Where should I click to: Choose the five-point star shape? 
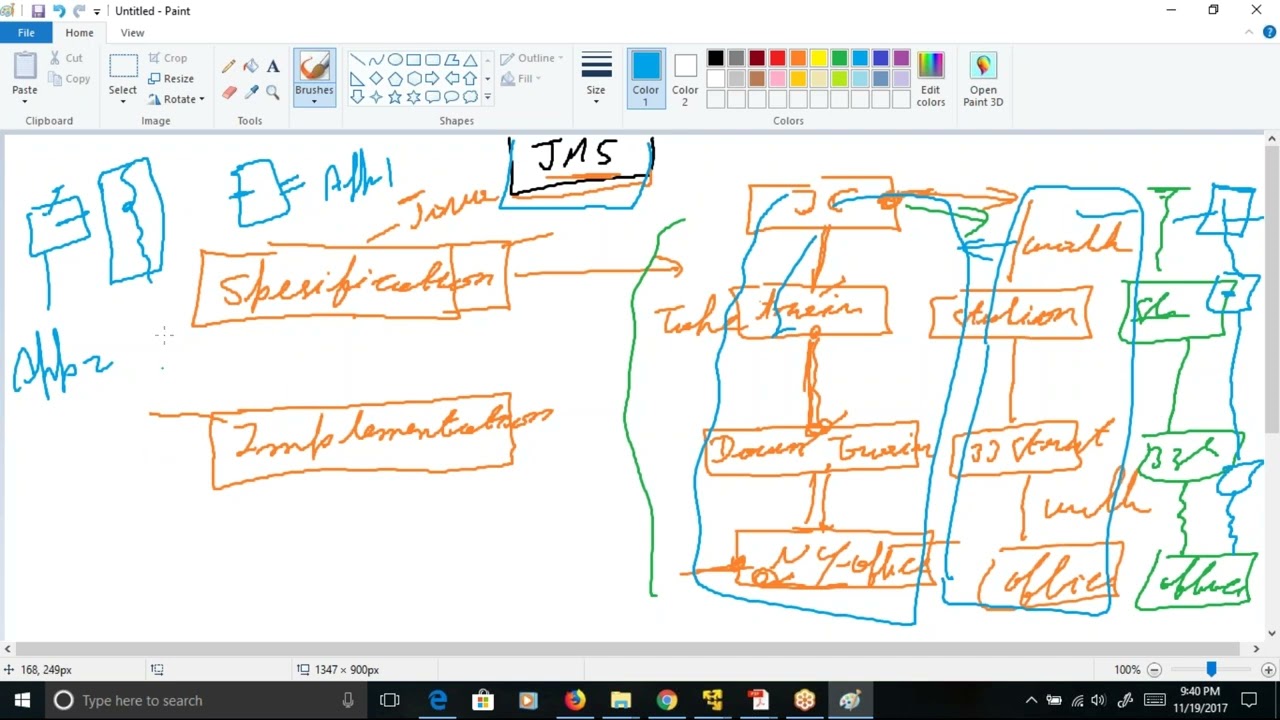point(395,97)
